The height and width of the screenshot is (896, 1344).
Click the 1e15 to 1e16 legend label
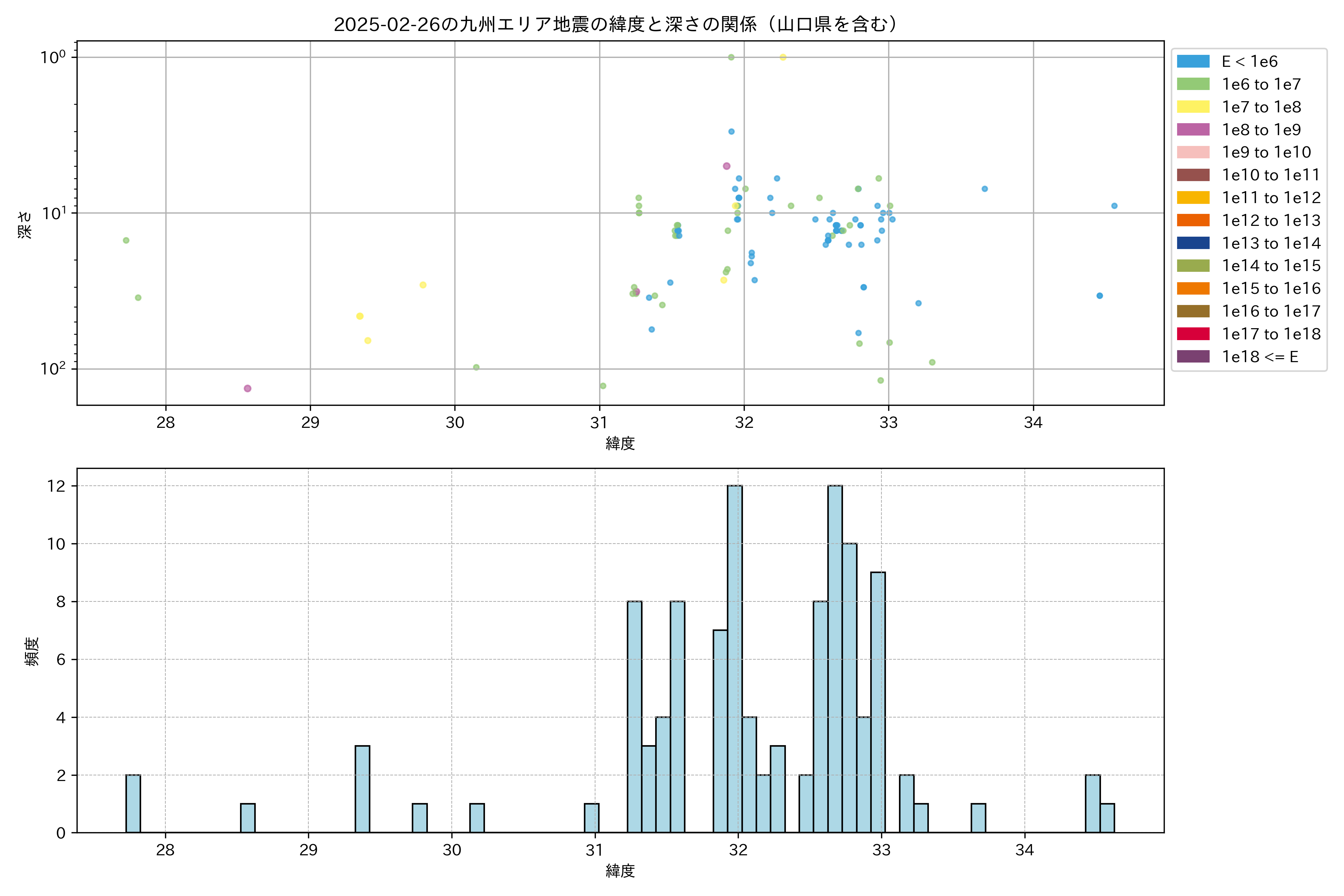tap(1271, 289)
